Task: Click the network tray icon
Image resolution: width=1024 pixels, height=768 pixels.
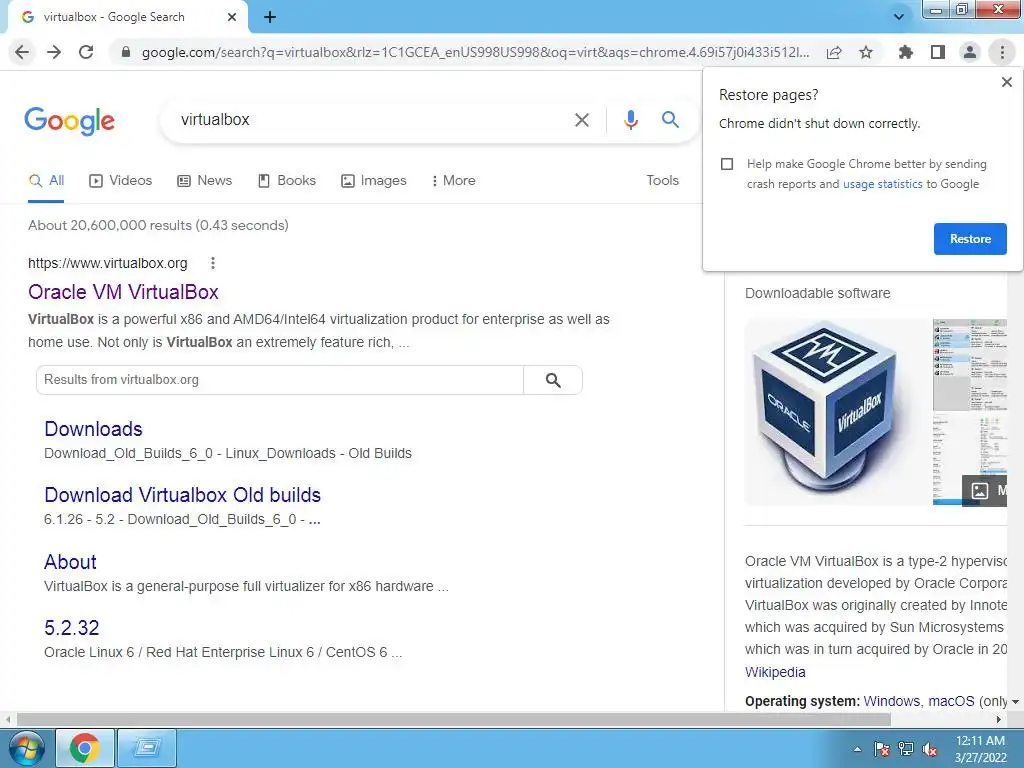Action: pyautogui.click(x=906, y=749)
